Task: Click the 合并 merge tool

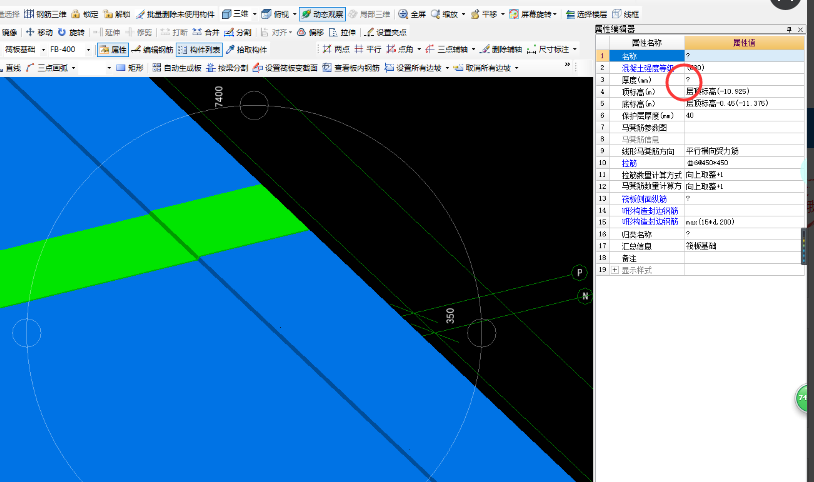Action: pos(206,32)
